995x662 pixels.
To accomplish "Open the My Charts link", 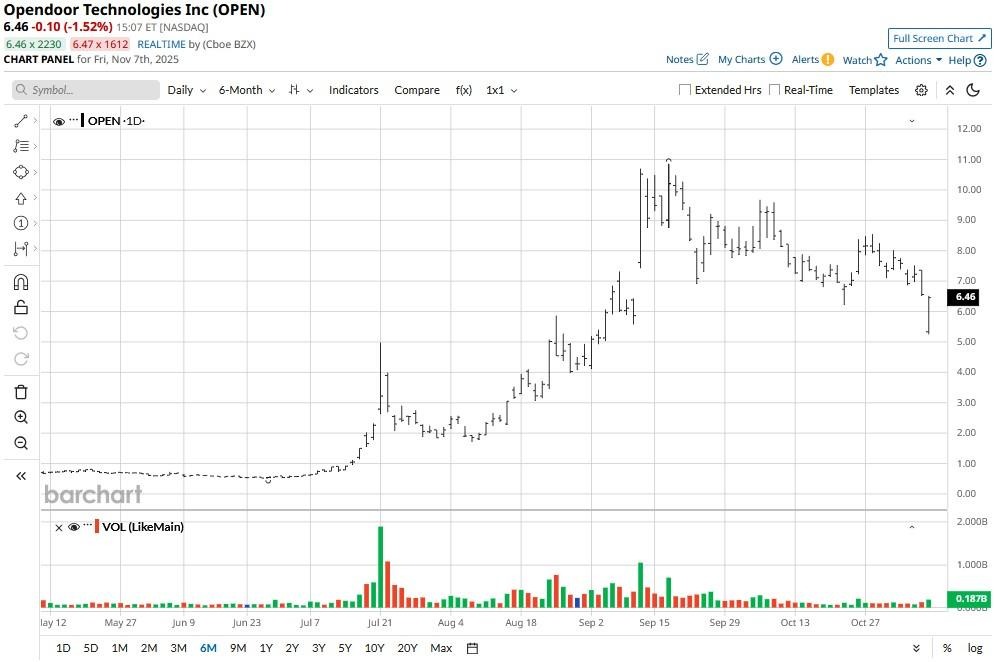I will click(741, 60).
